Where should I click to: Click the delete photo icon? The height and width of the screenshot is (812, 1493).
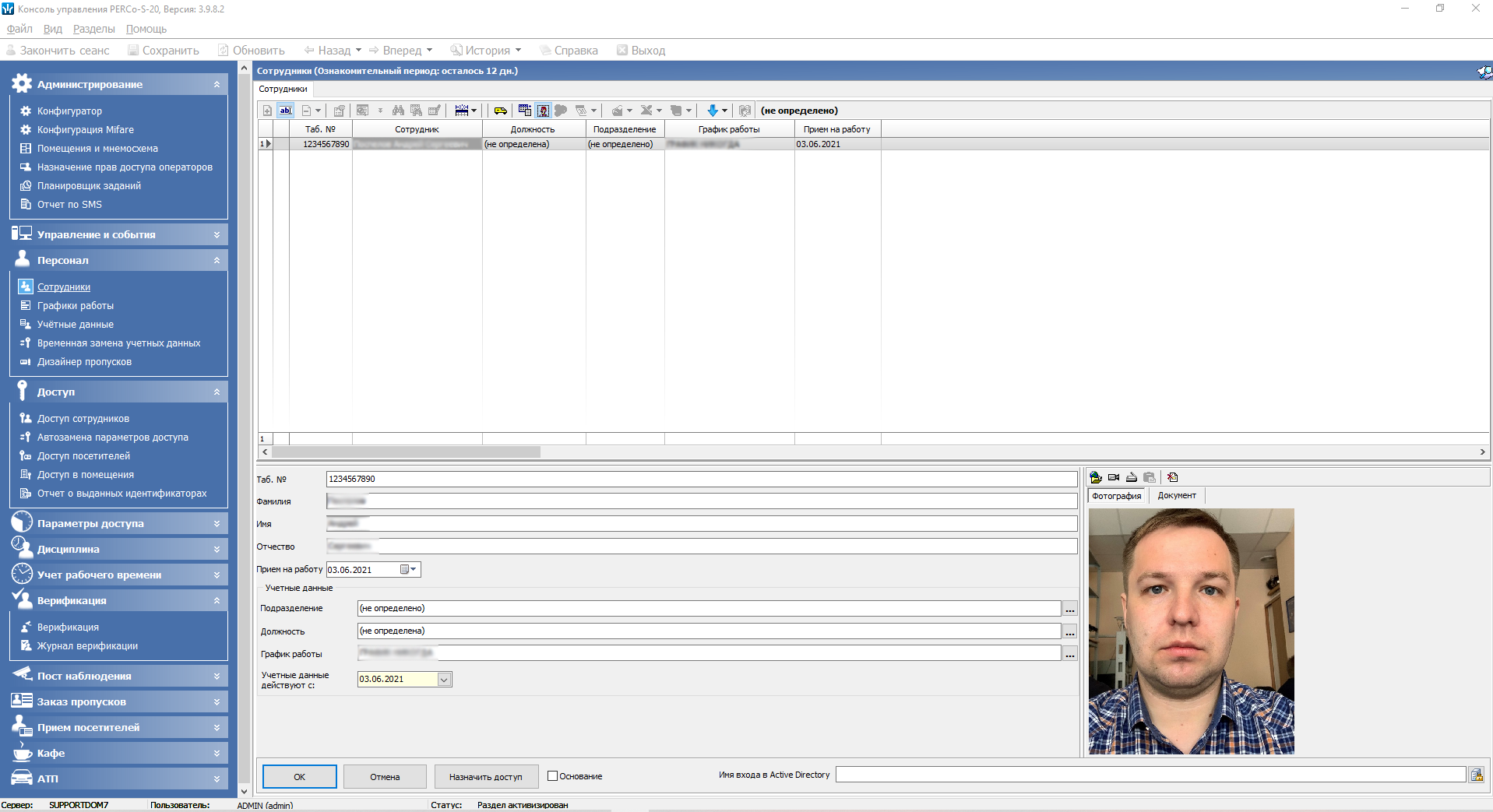pyautogui.click(x=1173, y=477)
